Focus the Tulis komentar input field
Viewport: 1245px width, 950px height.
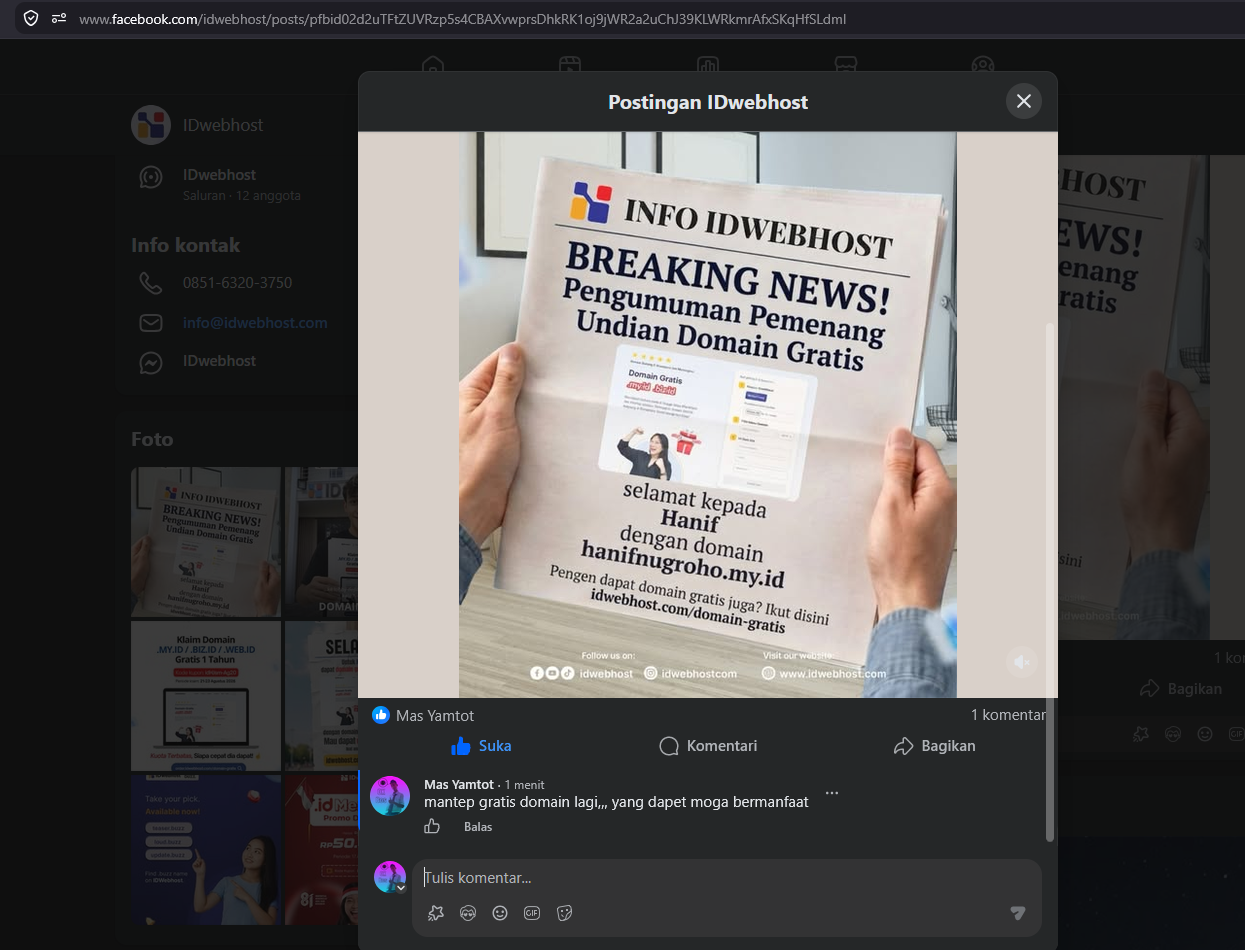[x=727, y=878]
